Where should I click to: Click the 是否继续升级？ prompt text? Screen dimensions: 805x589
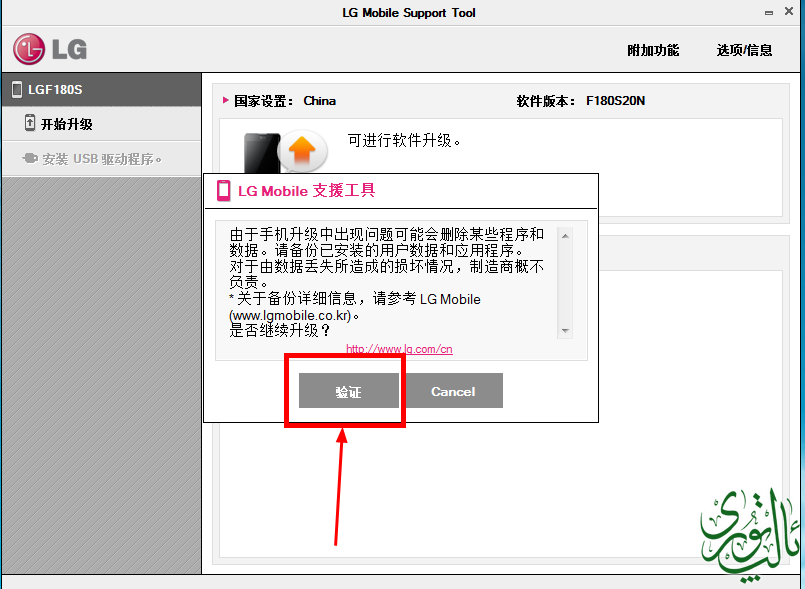click(280, 330)
